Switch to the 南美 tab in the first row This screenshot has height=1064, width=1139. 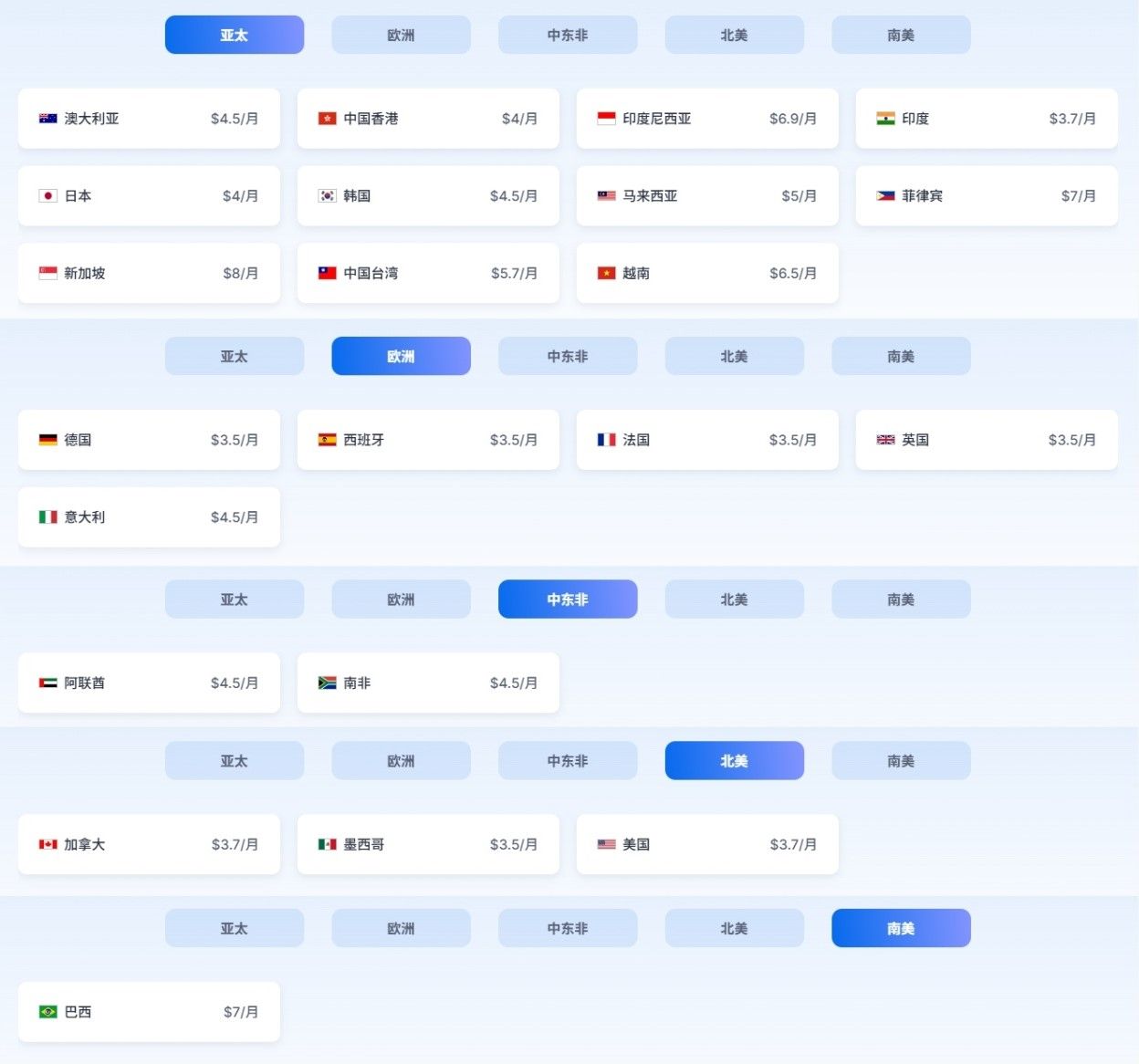click(x=901, y=35)
